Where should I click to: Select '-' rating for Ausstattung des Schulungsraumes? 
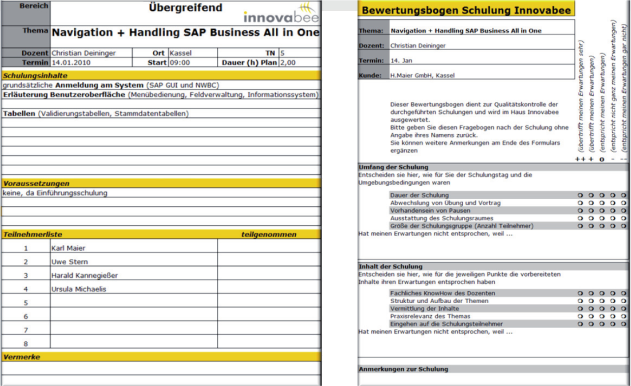point(612,218)
